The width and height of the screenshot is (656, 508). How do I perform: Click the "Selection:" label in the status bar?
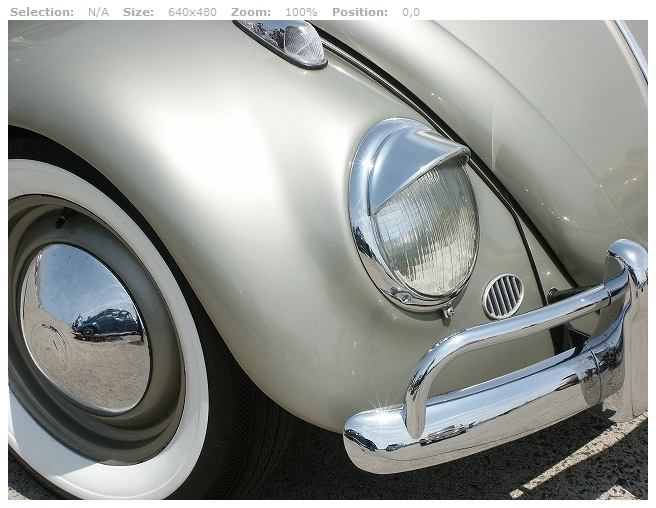[x=42, y=12]
